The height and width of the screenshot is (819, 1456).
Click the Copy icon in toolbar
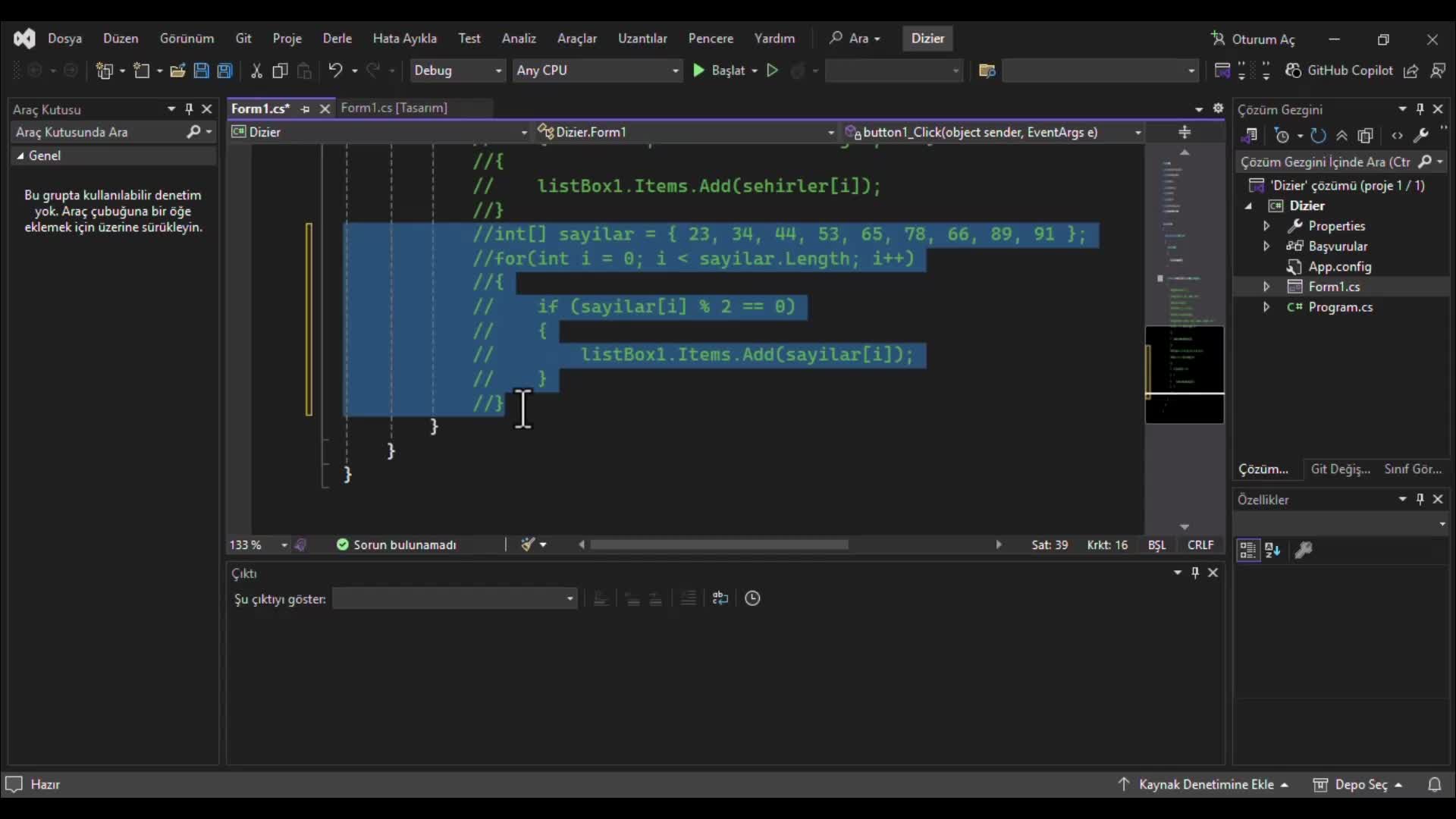(x=280, y=71)
